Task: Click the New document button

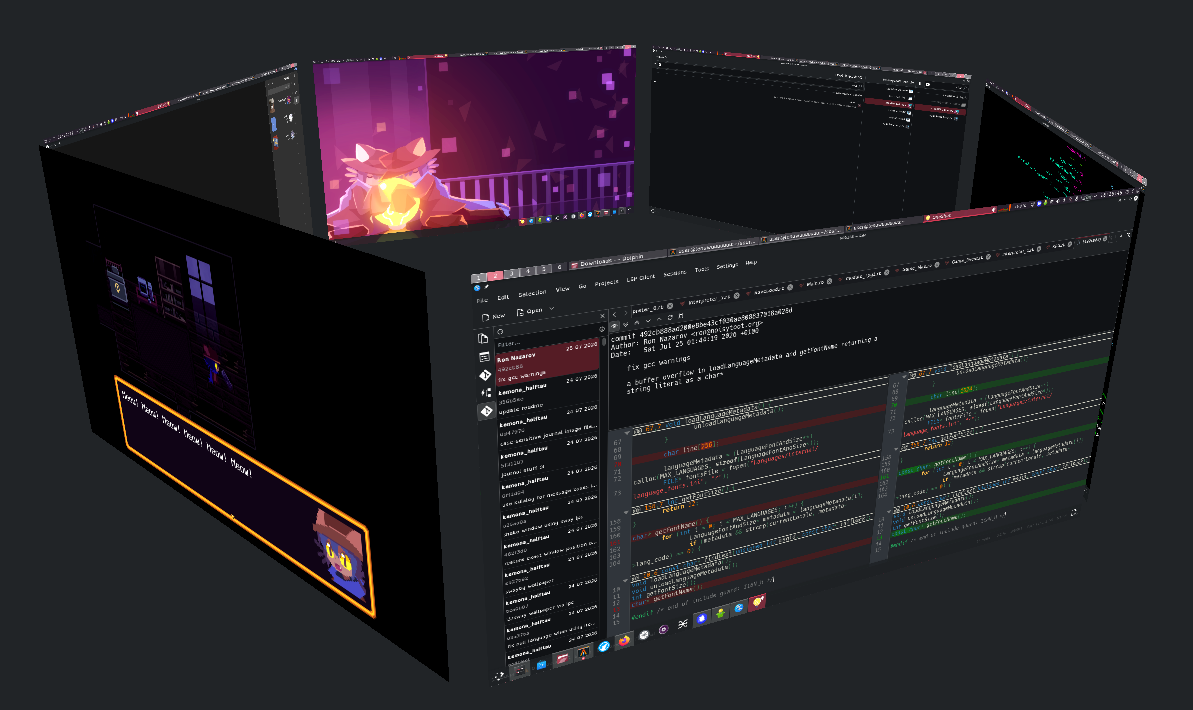Action: pos(493,317)
